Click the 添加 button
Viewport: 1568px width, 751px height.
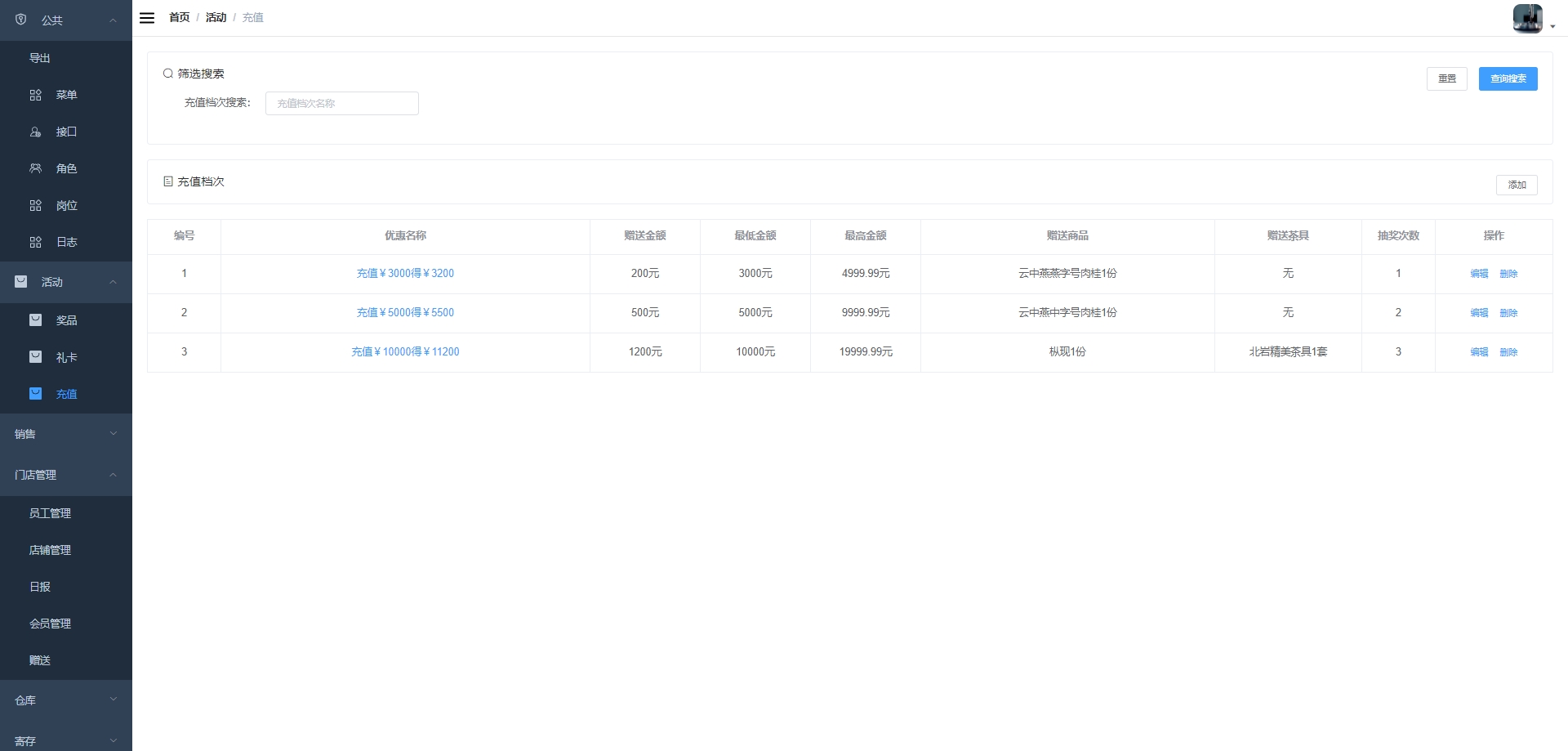click(x=1517, y=185)
